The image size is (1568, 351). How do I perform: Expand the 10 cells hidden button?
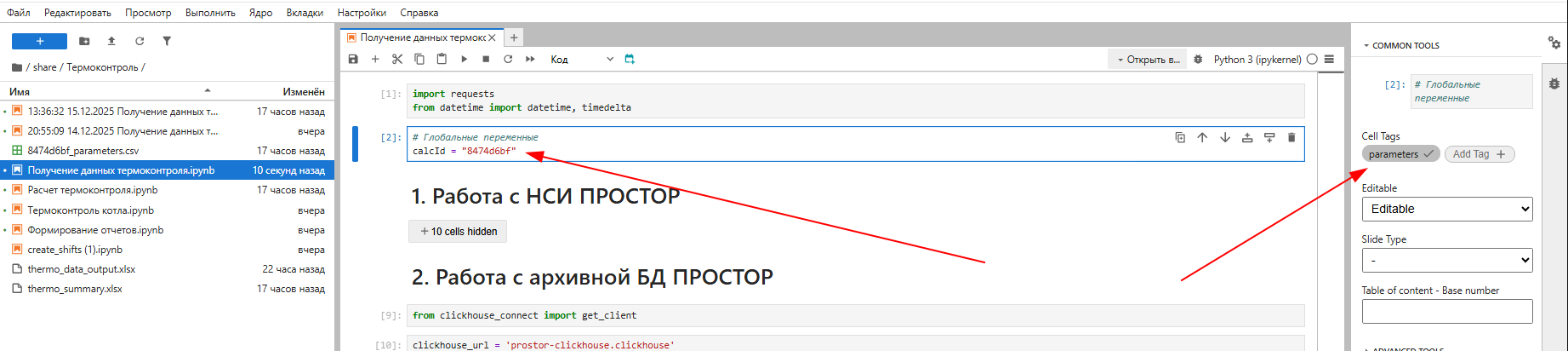pos(458,231)
